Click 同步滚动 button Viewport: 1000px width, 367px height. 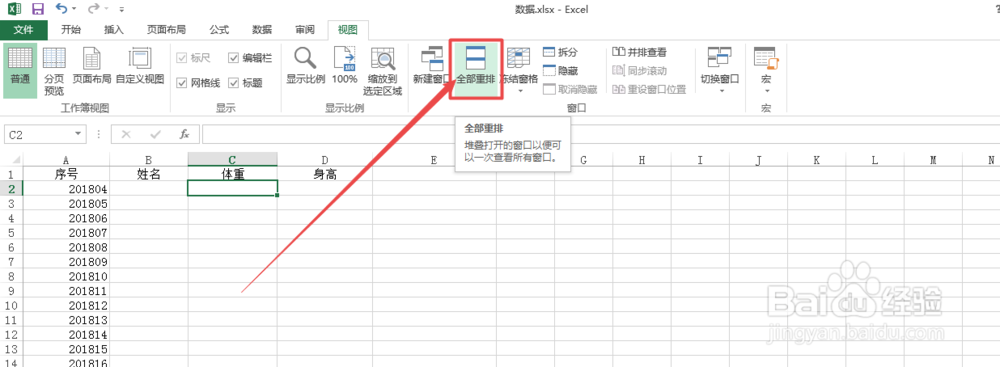click(x=639, y=70)
